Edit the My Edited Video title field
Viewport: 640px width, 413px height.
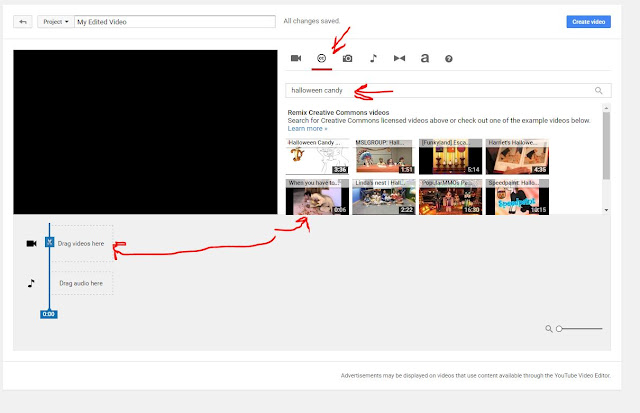pyautogui.click(x=175, y=22)
